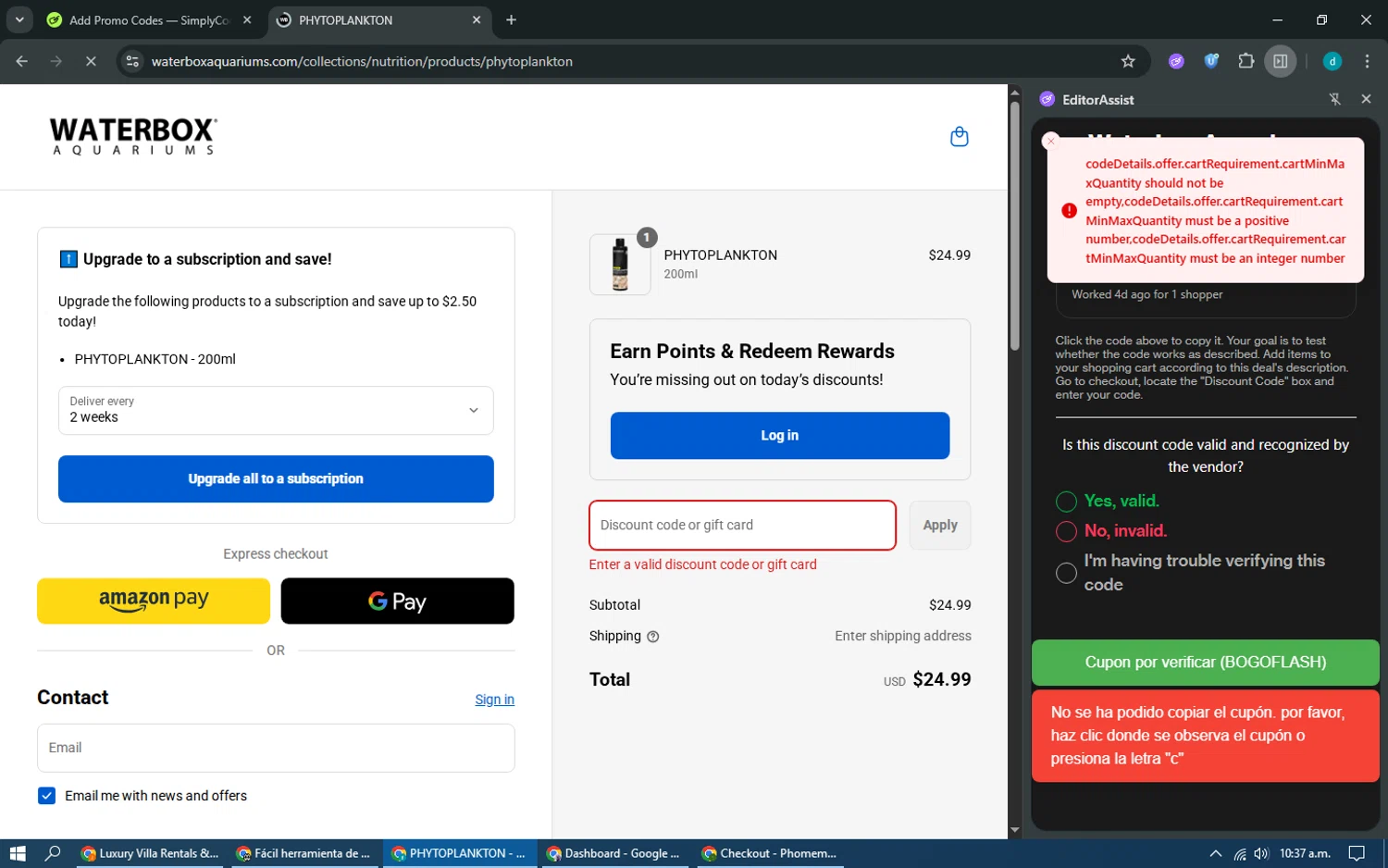Image resolution: width=1388 pixels, height=868 pixels.
Task: Click the Log in rewards button
Action: tap(780, 435)
